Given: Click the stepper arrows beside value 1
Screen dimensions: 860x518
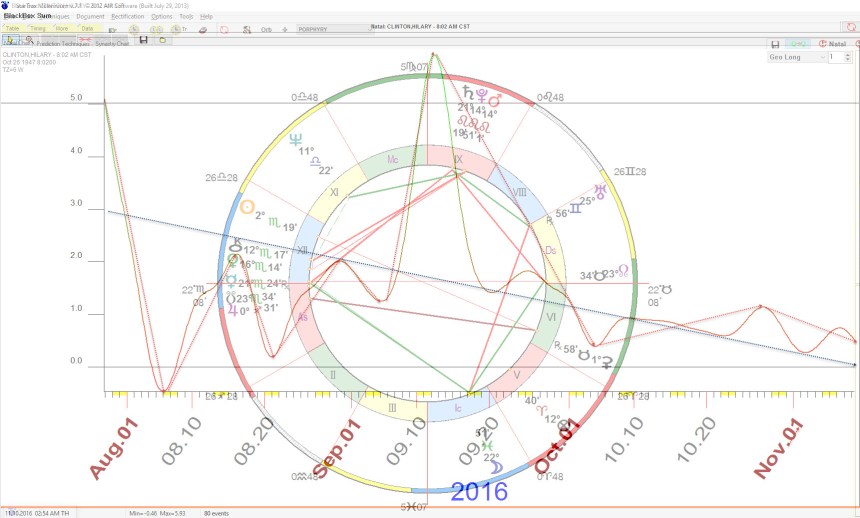Looking at the screenshot, I should 848,57.
